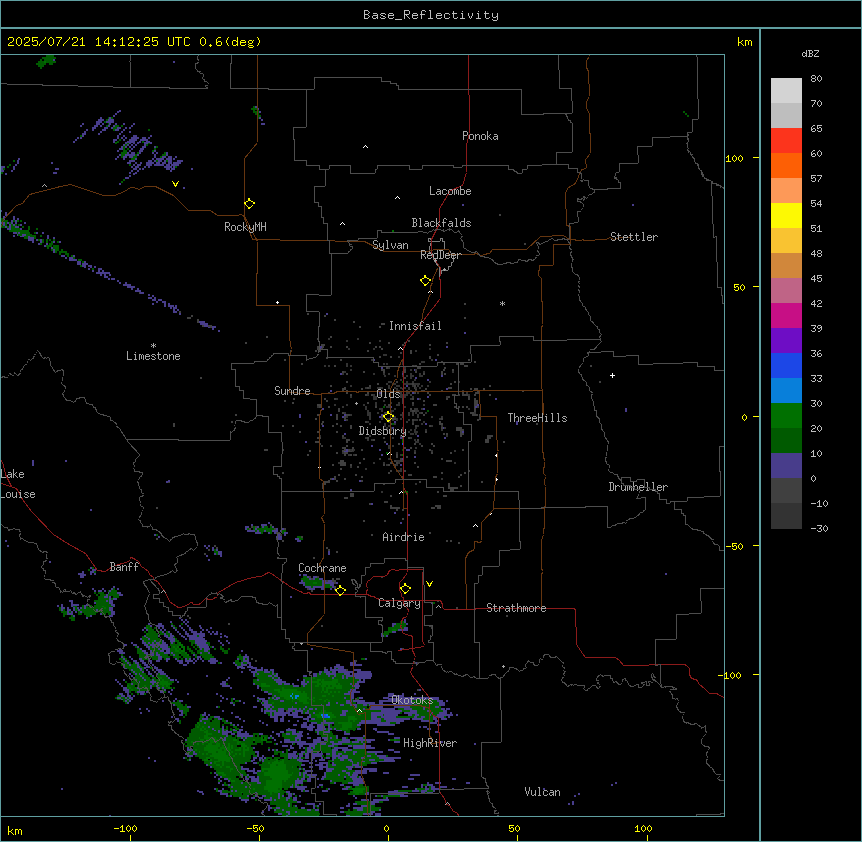The image size is (862, 842).
Task: Click the Sundre city label
Action: (292, 391)
